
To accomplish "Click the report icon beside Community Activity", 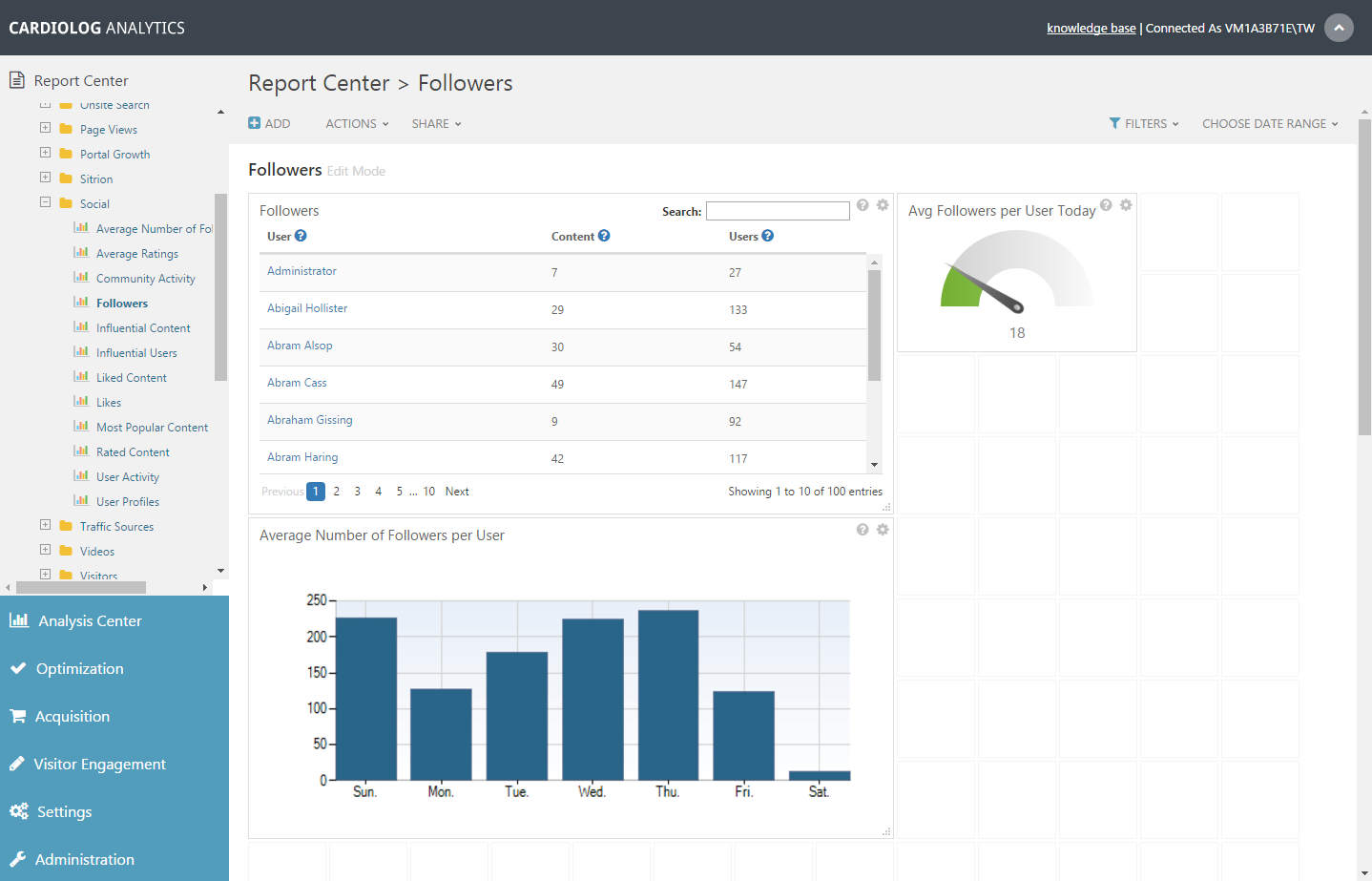I will [x=81, y=277].
